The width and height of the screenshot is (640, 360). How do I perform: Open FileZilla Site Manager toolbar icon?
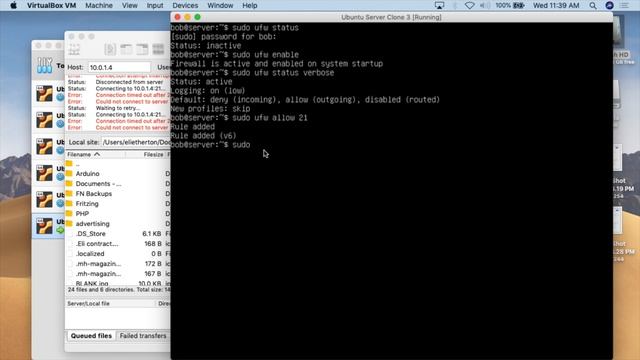[x=74, y=49]
